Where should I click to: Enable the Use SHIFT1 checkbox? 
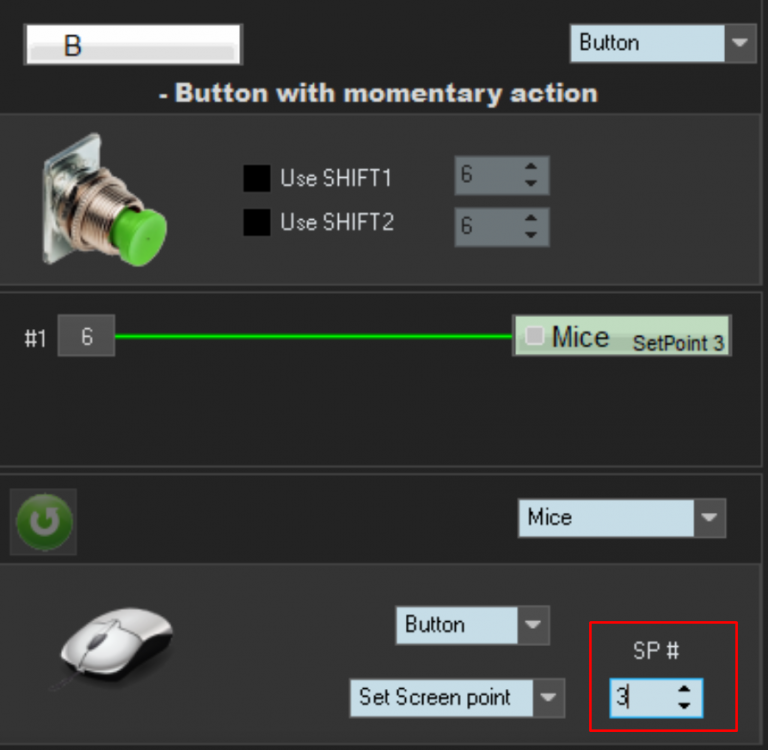(257, 178)
